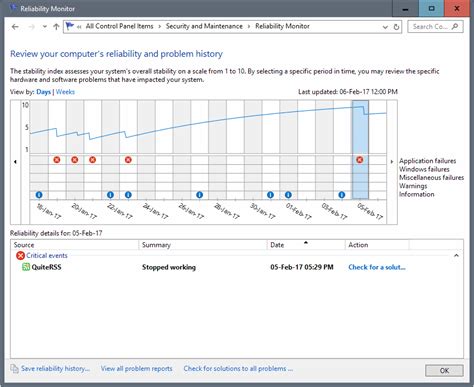Open Check for a solution link for QuiteRSS
The width and height of the screenshot is (474, 387).
click(x=377, y=267)
